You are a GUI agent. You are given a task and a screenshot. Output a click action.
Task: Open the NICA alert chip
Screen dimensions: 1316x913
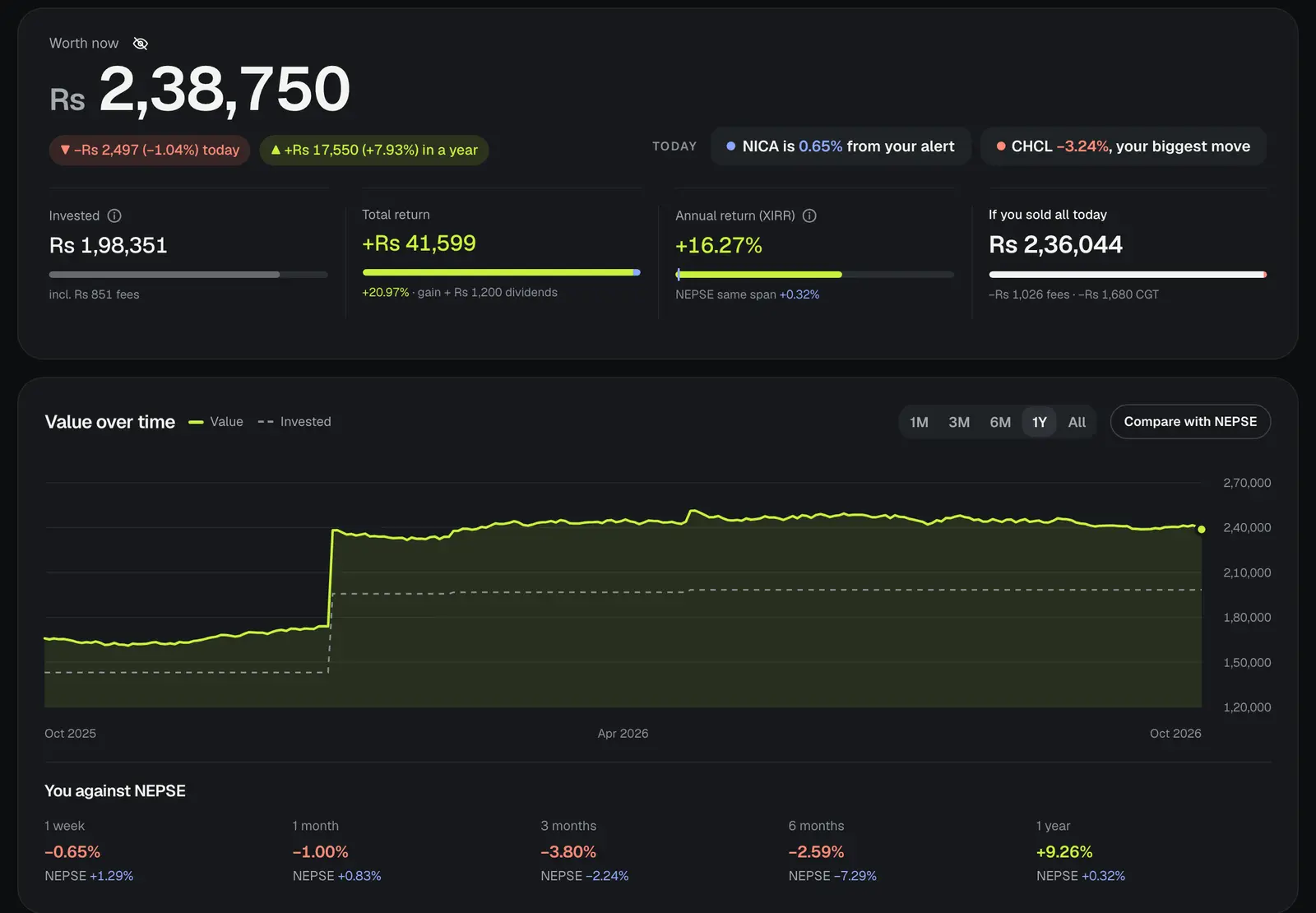point(841,146)
